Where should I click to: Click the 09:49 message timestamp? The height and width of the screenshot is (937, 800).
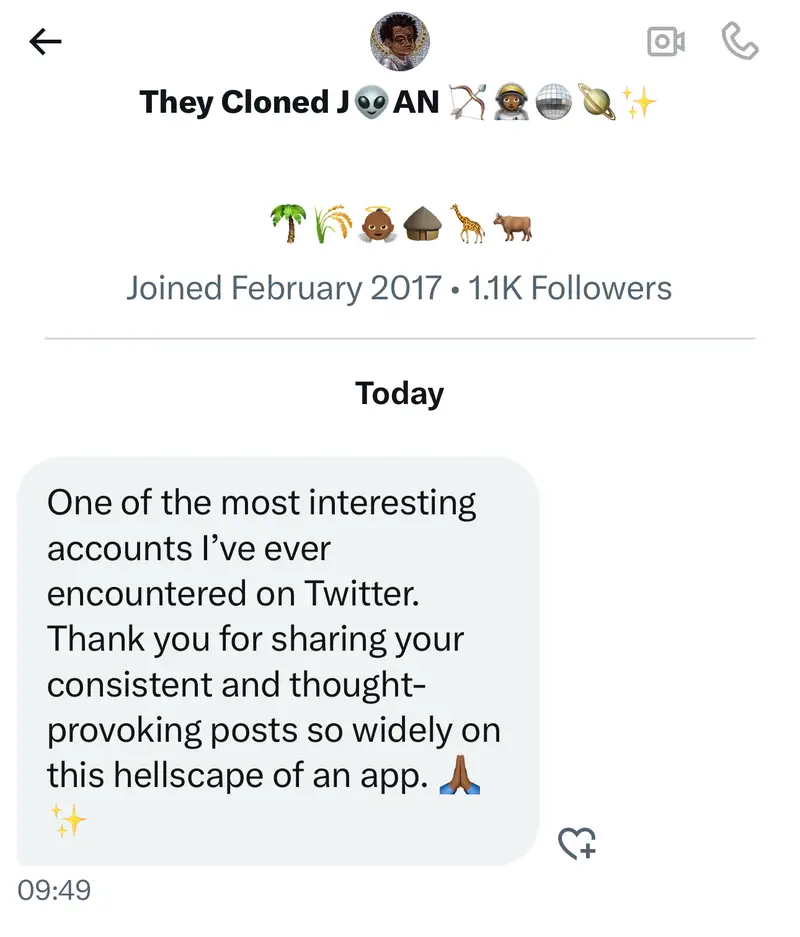tap(54, 890)
